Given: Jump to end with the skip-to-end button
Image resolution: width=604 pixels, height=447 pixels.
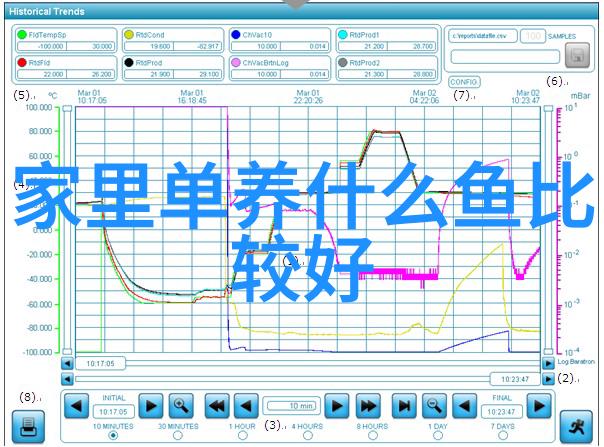Looking at the screenshot, I should [x=404, y=406].
